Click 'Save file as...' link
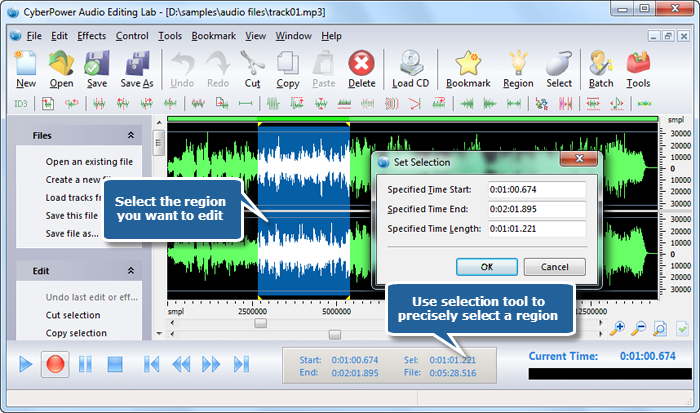 point(72,234)
